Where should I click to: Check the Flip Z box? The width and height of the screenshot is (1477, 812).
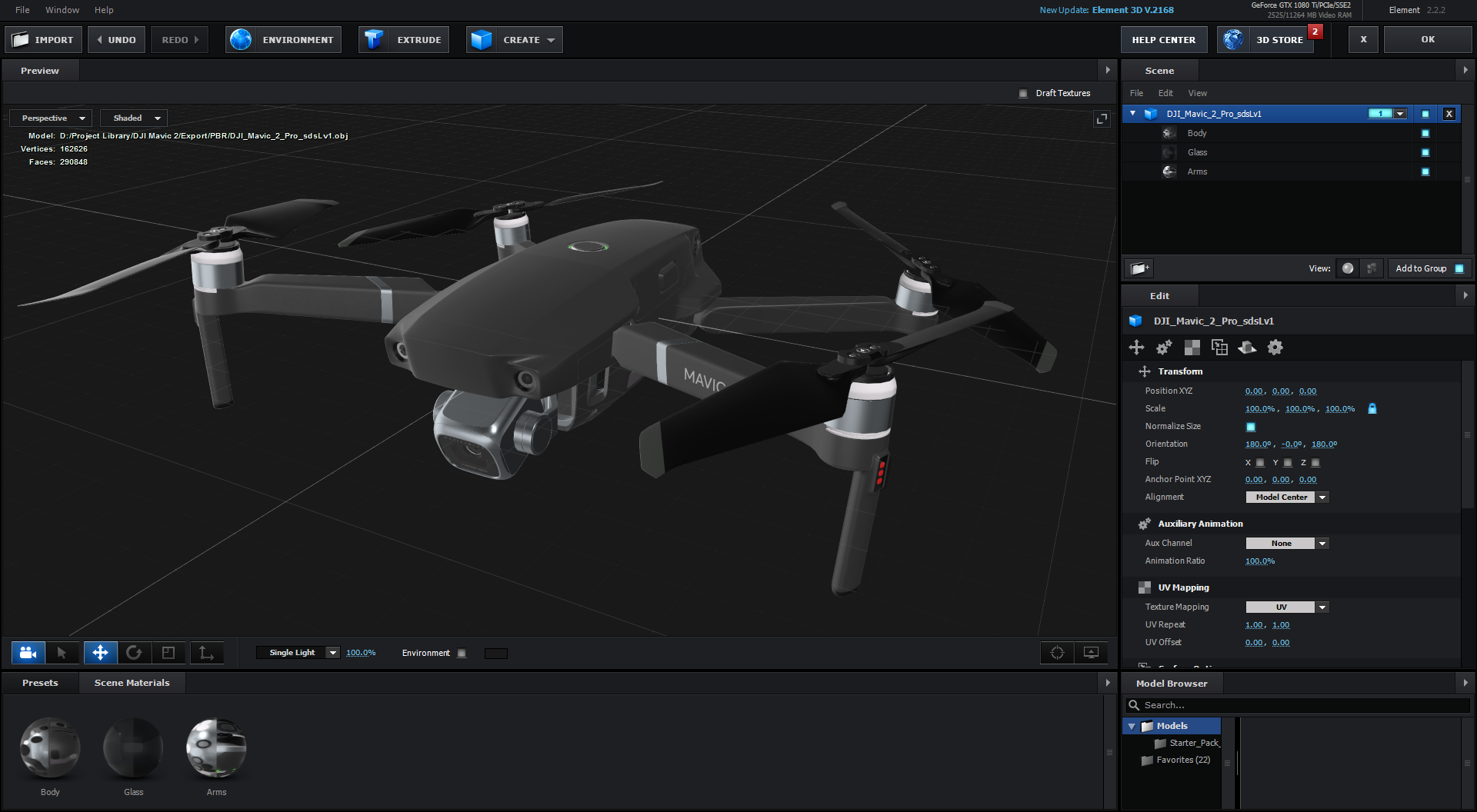point(1315,463)
